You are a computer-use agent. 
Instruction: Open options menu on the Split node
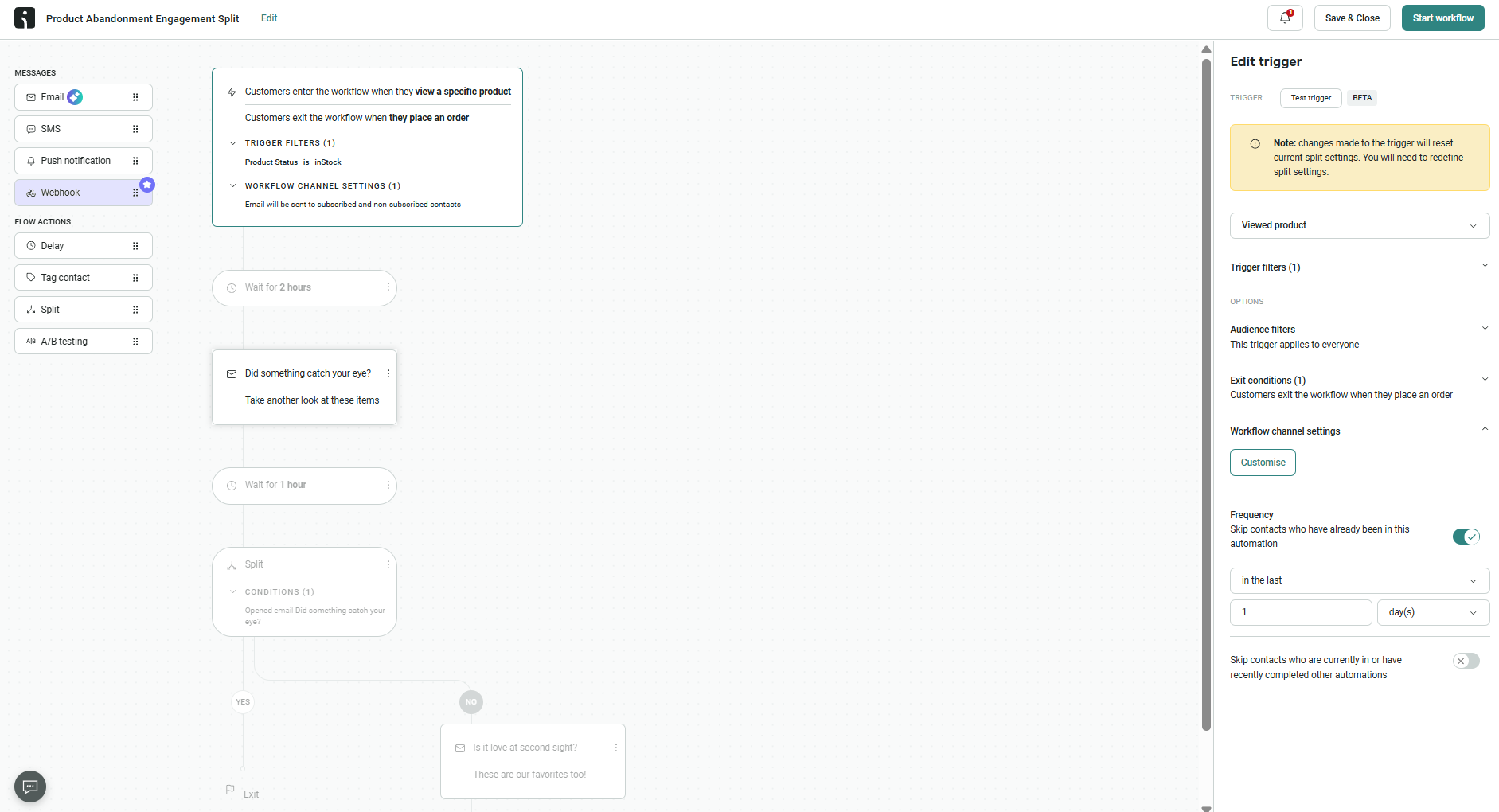pyautogui.click(x=388, y=564)
